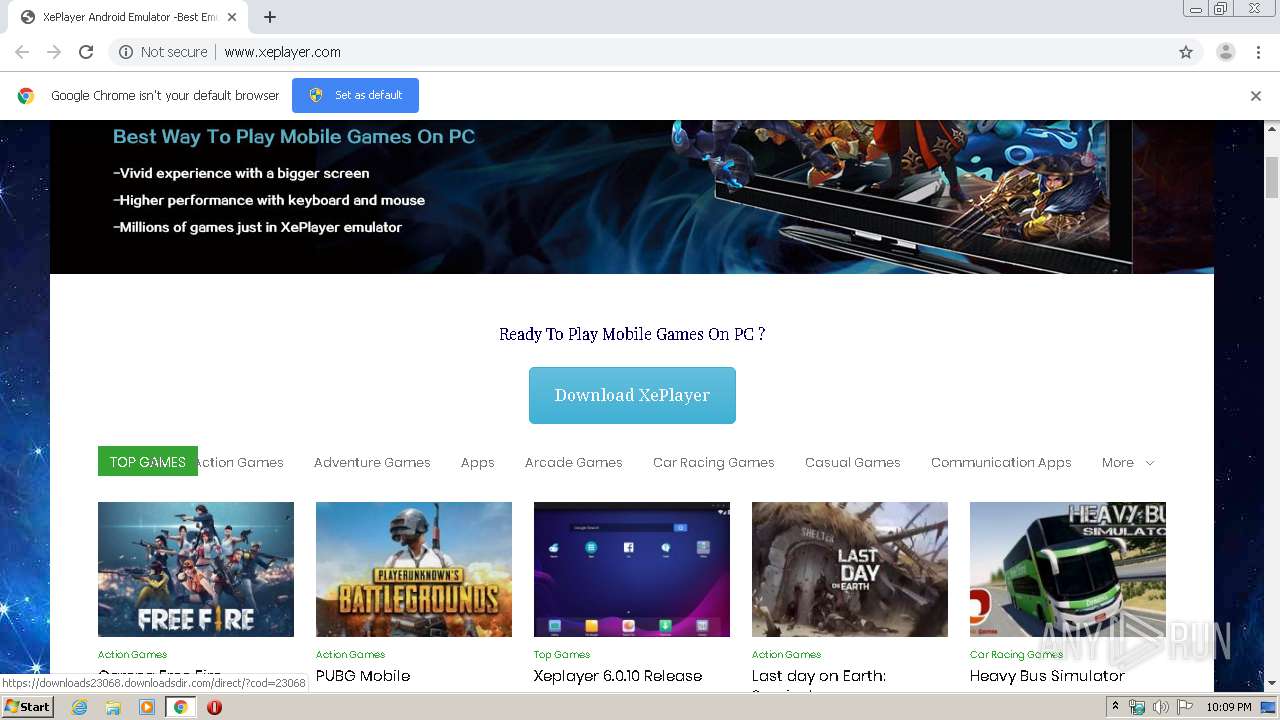Image resolution: width=1280 pixels, height=720 pixels.
Task: Open the Car Racing Games tab
Action: [x=714, y=462]
